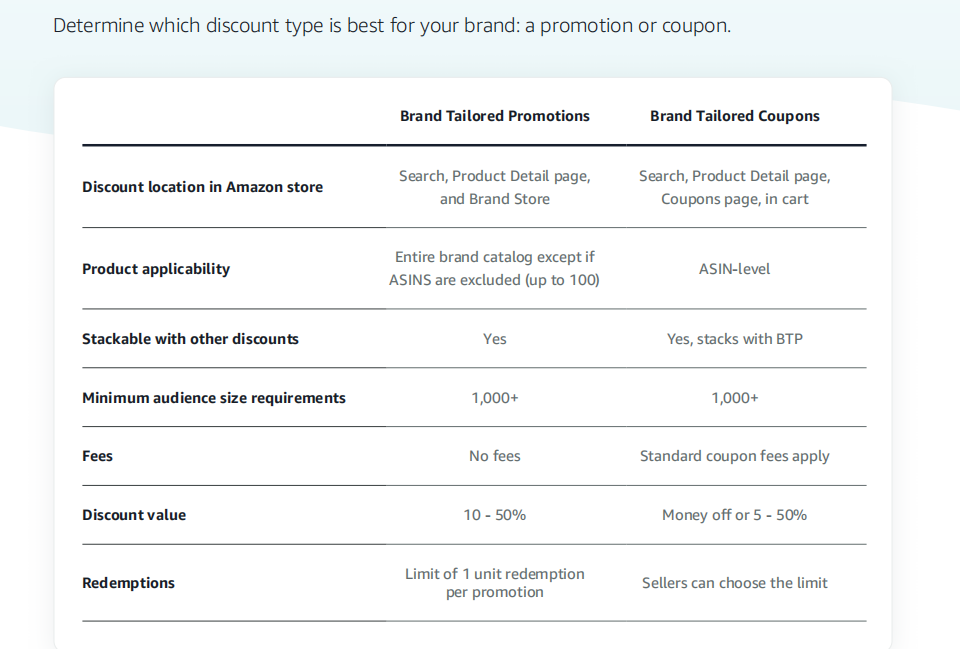Click 'Money off or 5 - 50%' cell
The width and height of the screenshot is (960, 649).
coord(735,515)
